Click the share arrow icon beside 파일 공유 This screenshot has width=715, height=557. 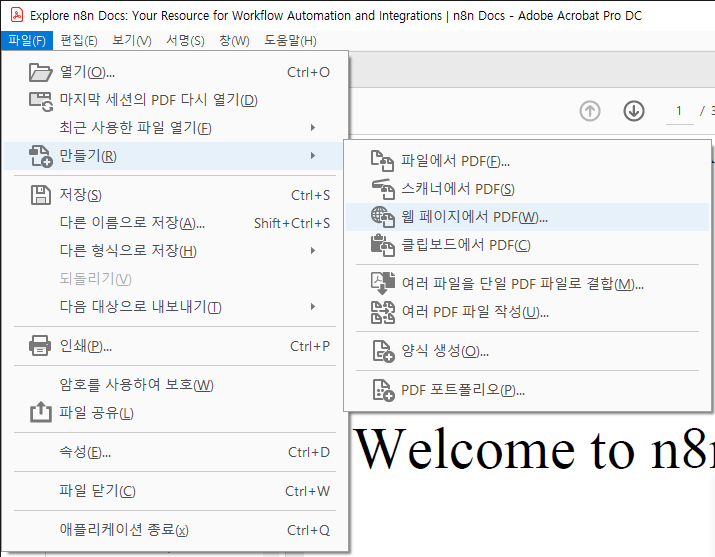(x=41, y=412)
